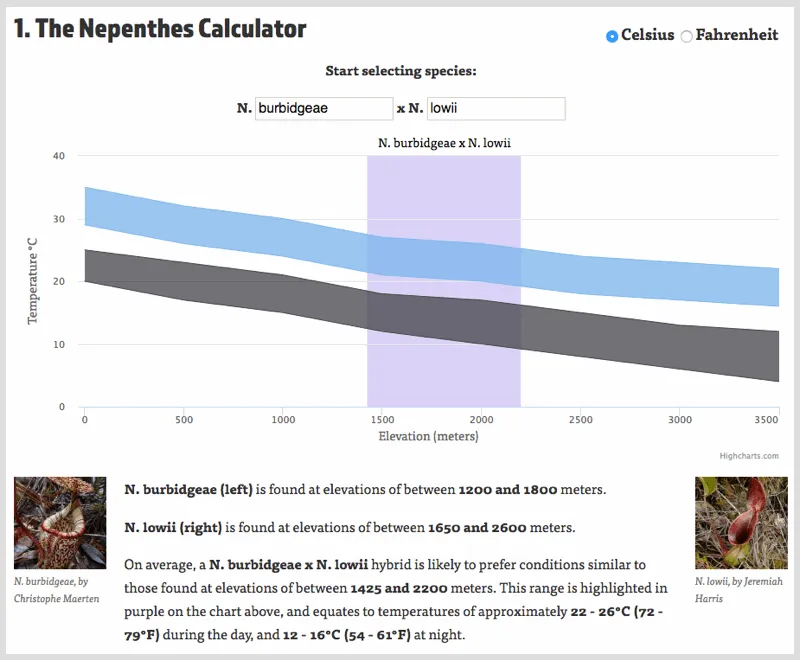Select the Celsius radio button
This screenshot has width=800, height=660.
(612, 36)
